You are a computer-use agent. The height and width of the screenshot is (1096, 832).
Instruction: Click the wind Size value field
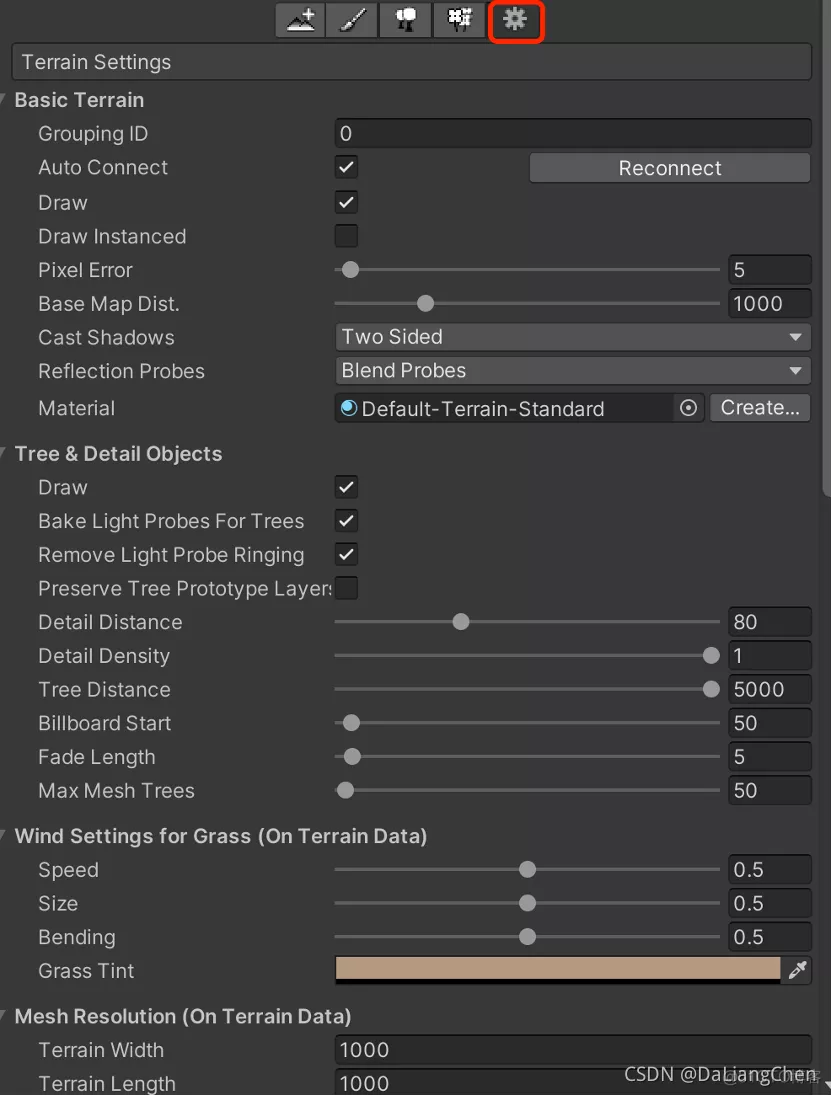point(770,903)
